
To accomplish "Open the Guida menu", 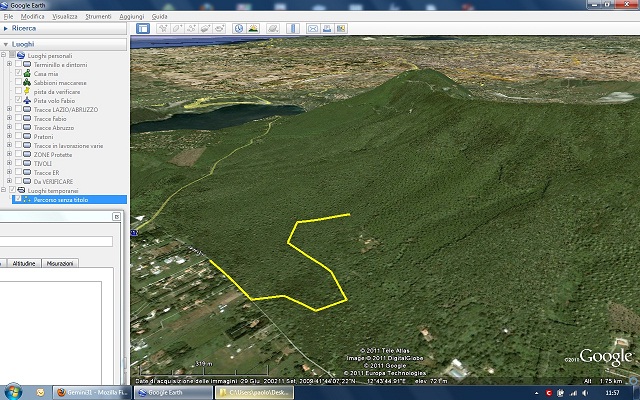I will (159, 16).
